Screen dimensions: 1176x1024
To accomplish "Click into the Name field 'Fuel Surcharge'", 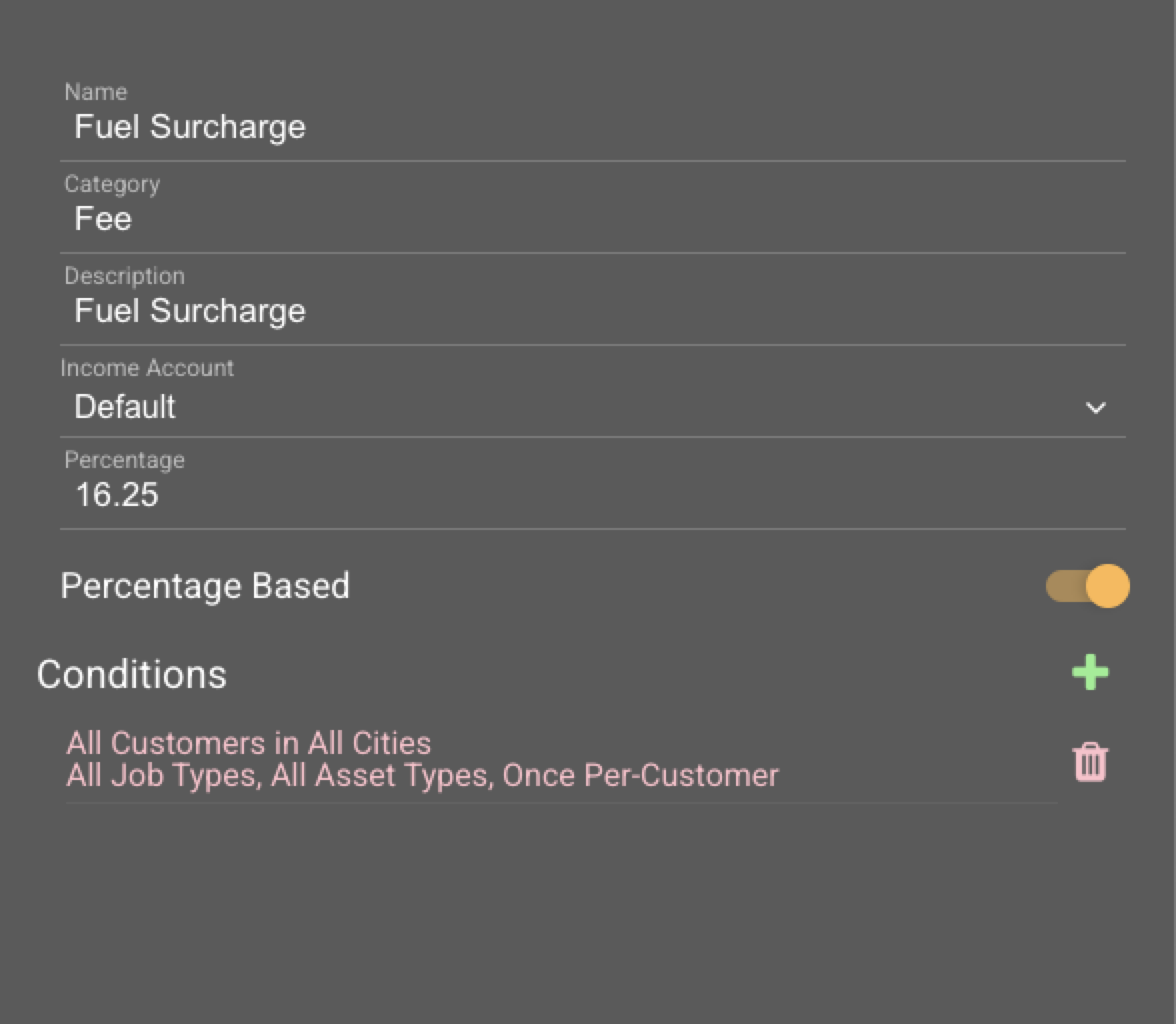I will [x=190, y=127].
